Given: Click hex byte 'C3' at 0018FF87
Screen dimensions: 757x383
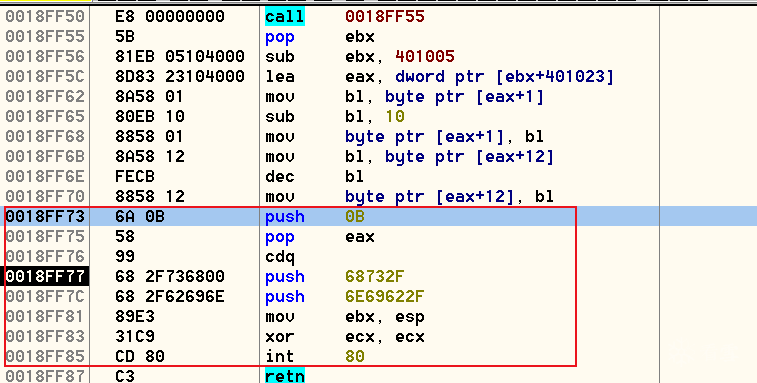Looking at the screenshot, I should point(125,376).
